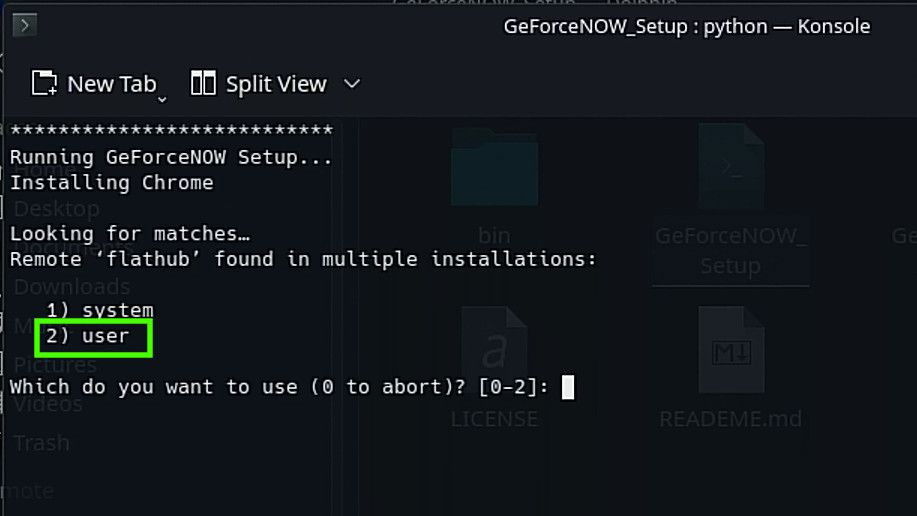This screenshot has height=516, width=917.
Task: Click the 'Looking for matches…' line
Action: 130,233
